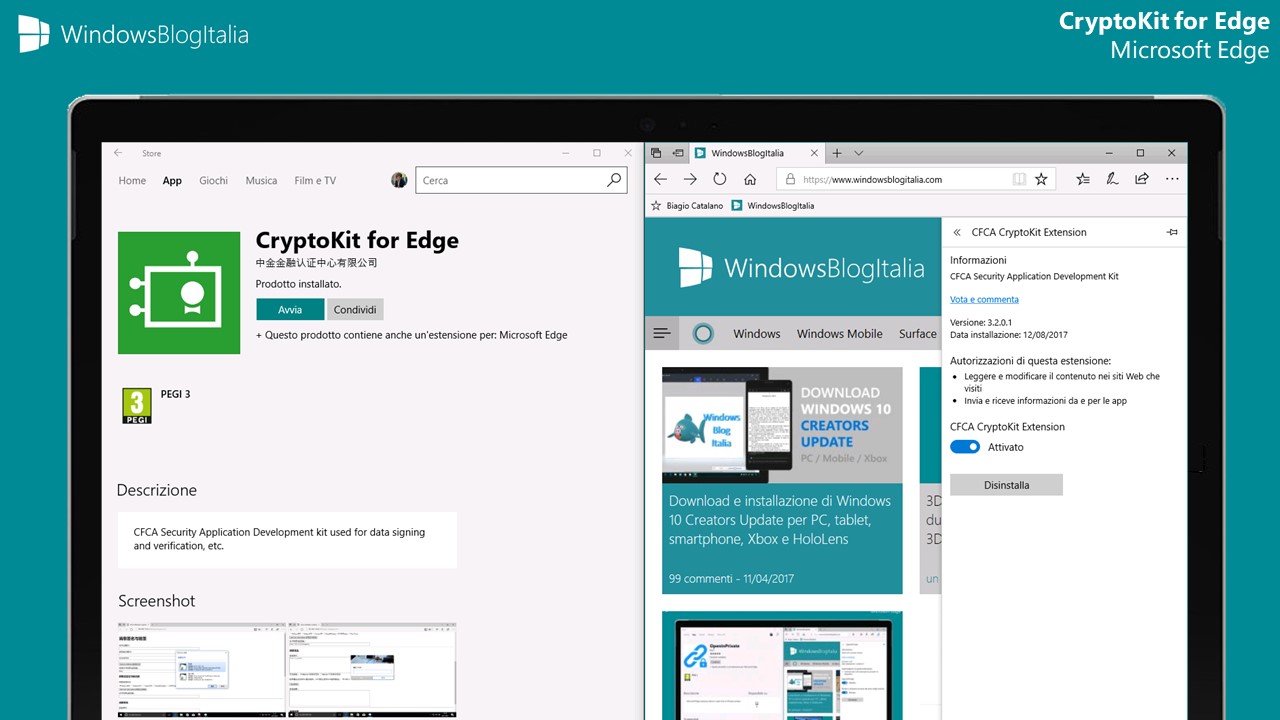The image size is (1280, 720).
Task: Open Windows 10 Creators Update article title
Action: (x=780, y=520)
